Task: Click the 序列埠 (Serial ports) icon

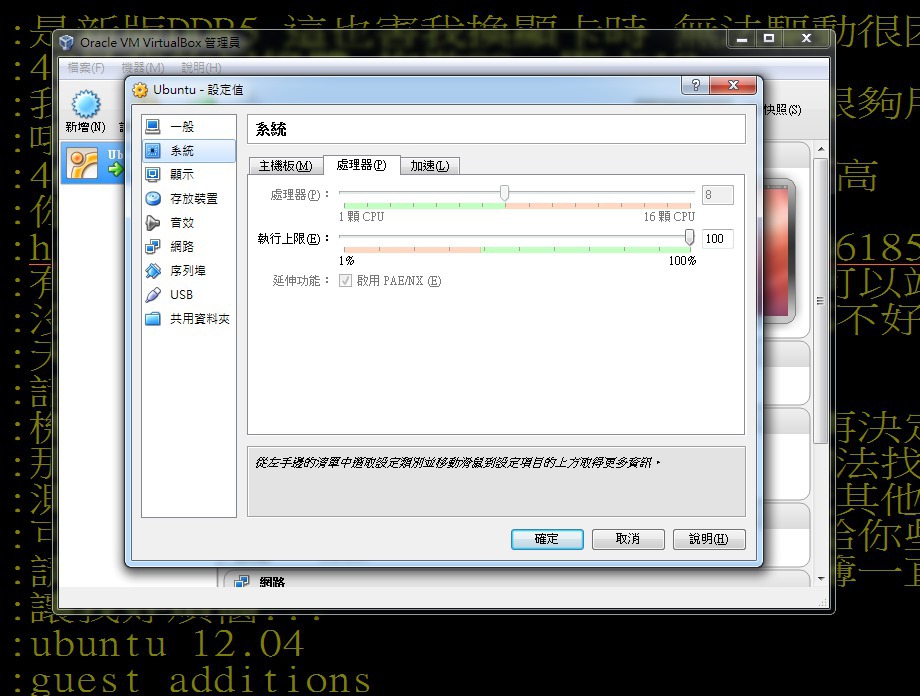Action: point(153,271)
